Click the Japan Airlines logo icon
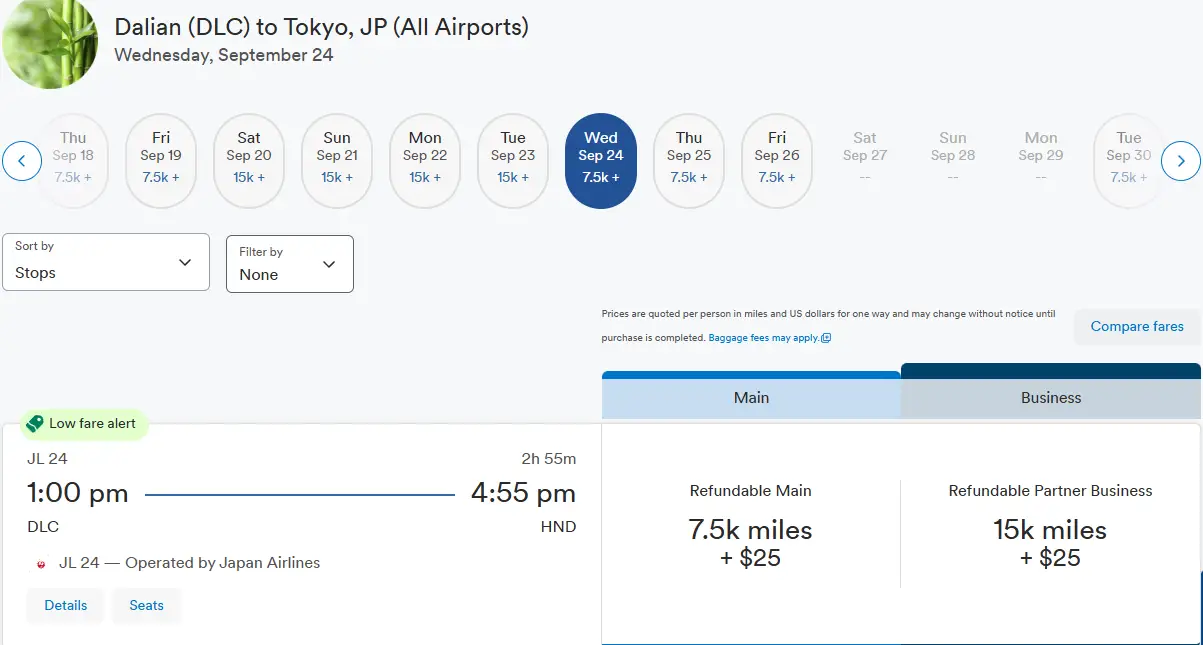Viewport: 1203px width, 645px height. [42, 564]
